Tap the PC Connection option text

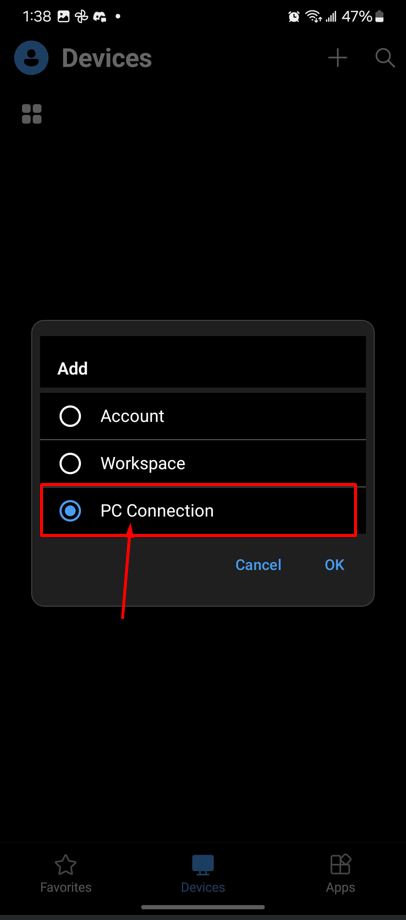[x=157, y=511]
